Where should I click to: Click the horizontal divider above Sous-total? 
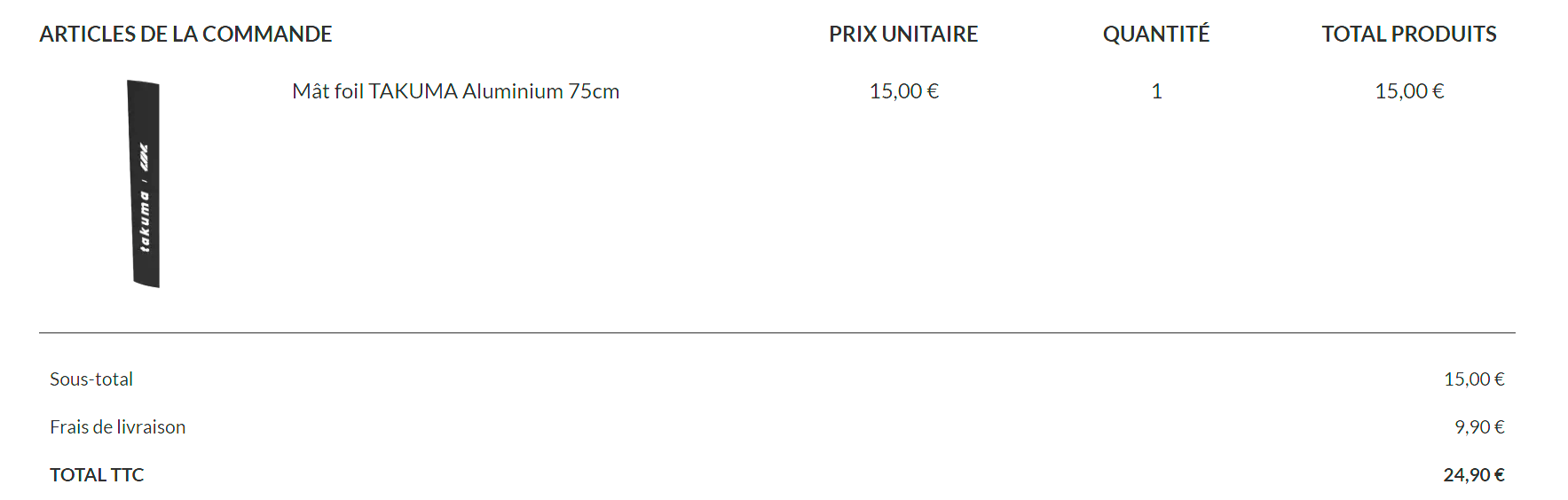tap(776, 332)
